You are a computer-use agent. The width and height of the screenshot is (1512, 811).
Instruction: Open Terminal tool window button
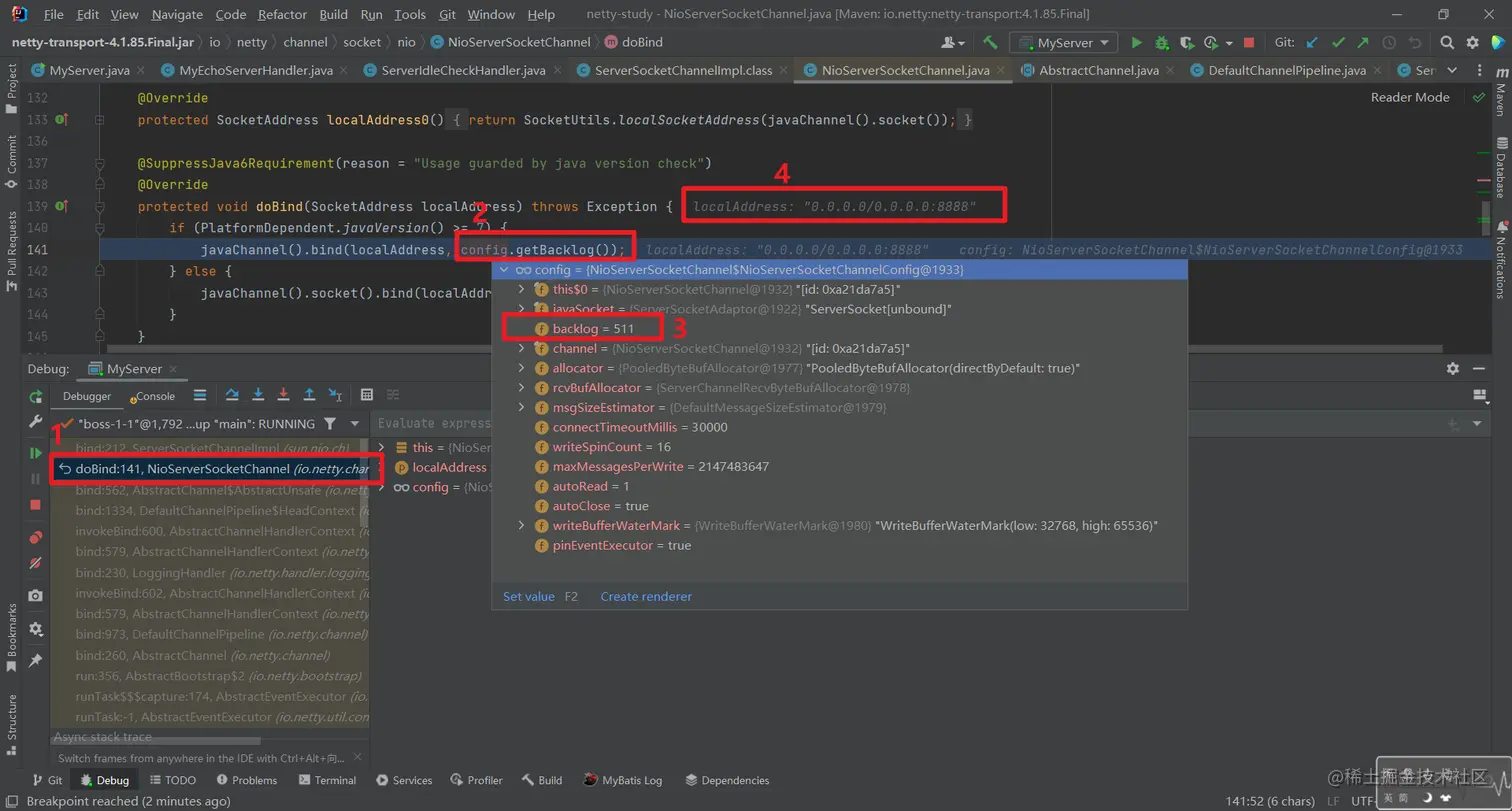327,780
